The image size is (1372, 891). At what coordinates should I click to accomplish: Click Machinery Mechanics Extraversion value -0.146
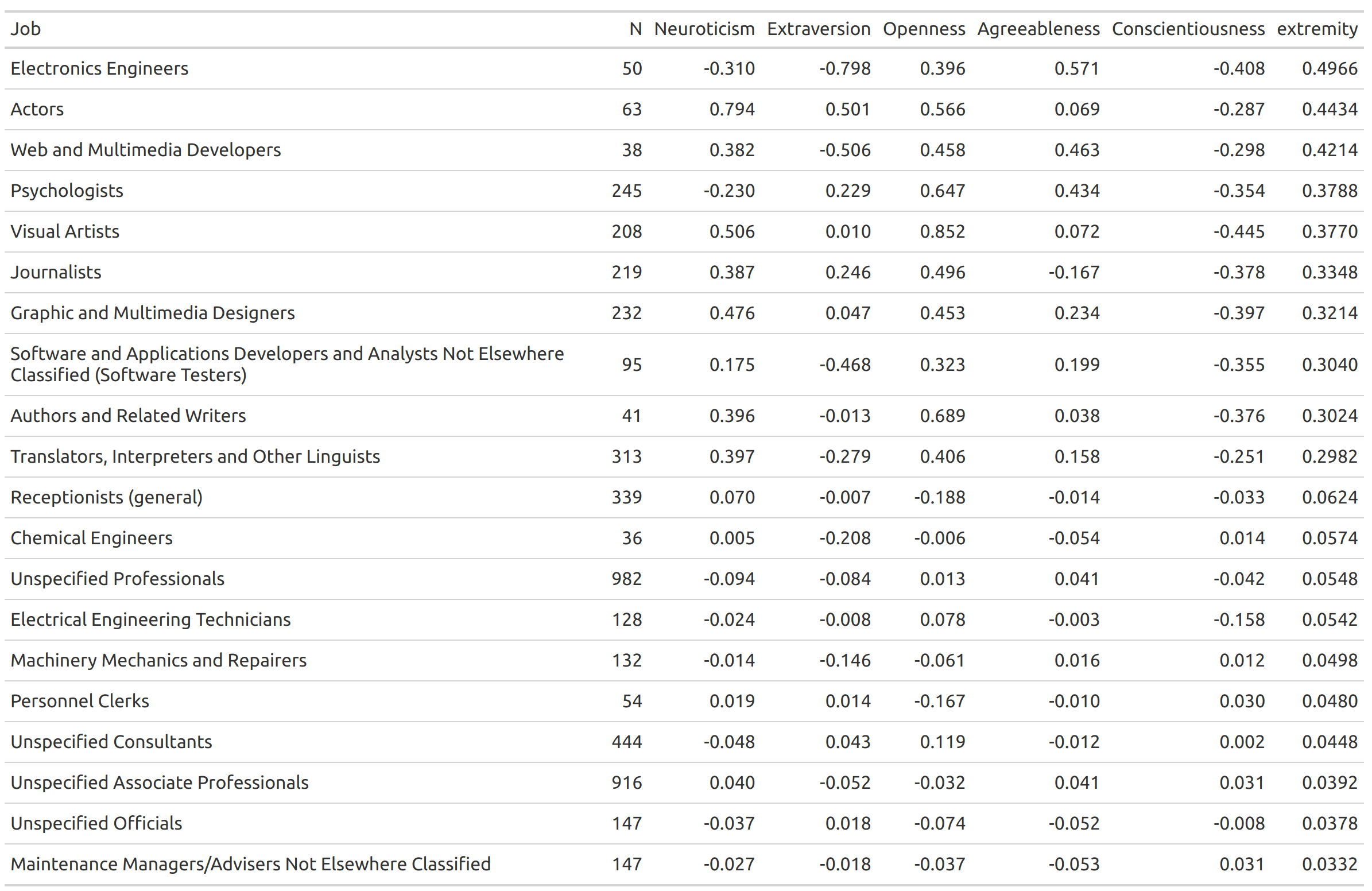tap(844, 660)
